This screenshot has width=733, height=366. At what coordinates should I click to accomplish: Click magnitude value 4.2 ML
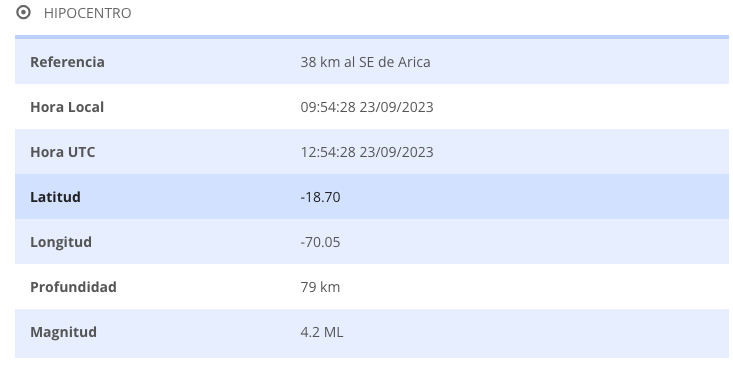point(322,332)
